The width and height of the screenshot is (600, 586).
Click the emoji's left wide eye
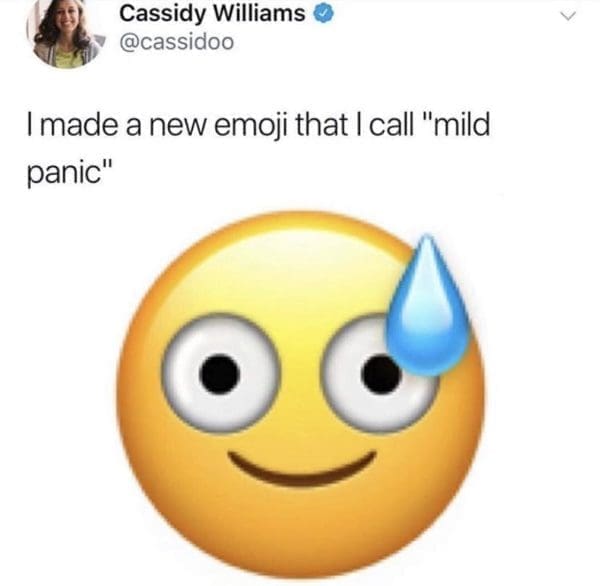pyautogui.click(x=219, y=373)
